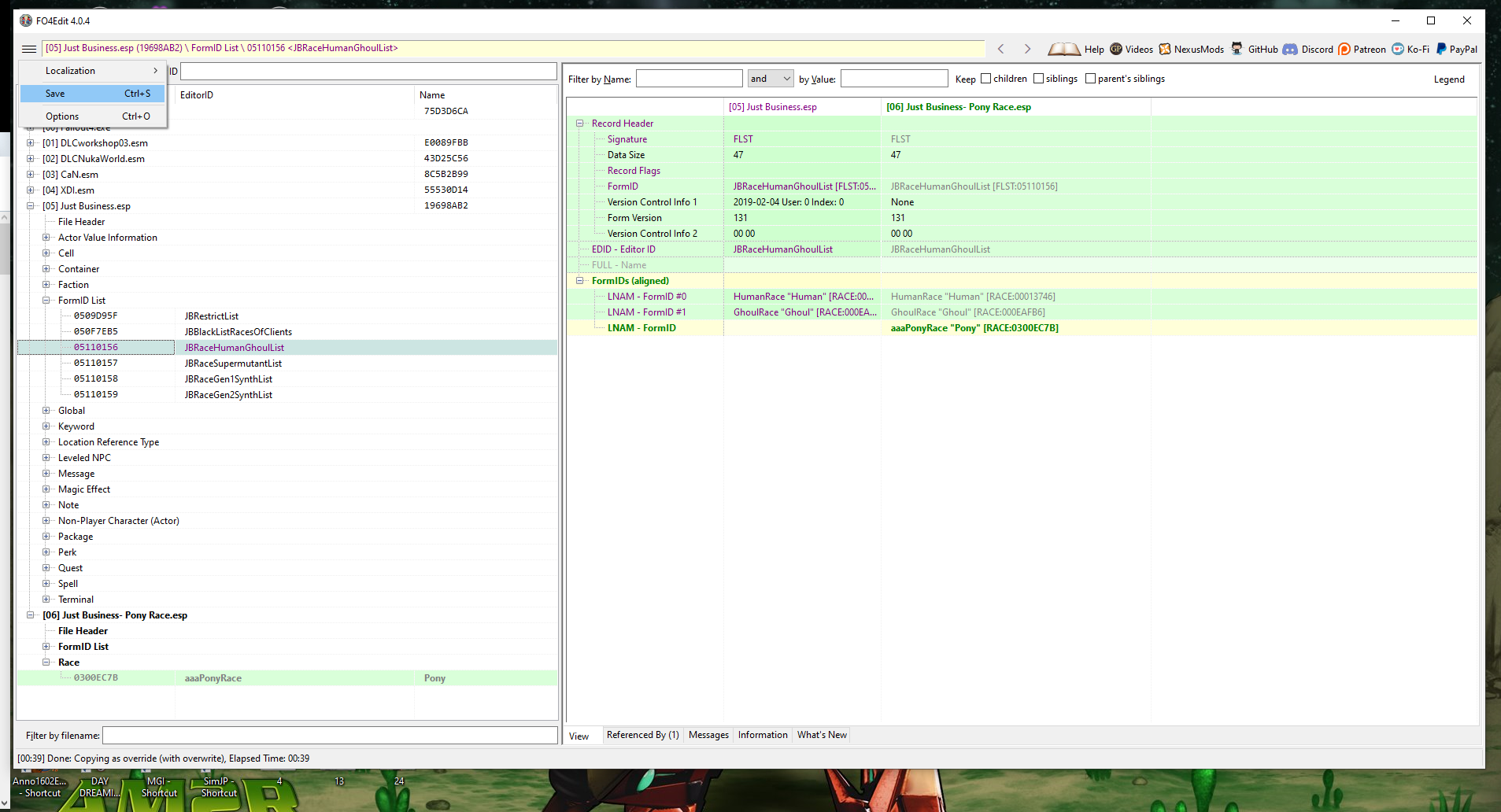Enable the parent's siblings checkbox
Image resolution: width=1501 pixels, height=812 pixels.
click(1090, 79)
